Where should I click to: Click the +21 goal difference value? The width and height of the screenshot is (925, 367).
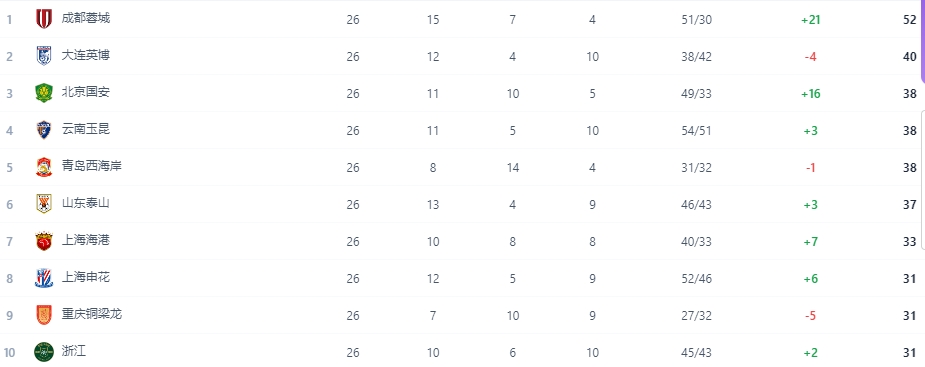pyautogui.click(x=811, y=20)
